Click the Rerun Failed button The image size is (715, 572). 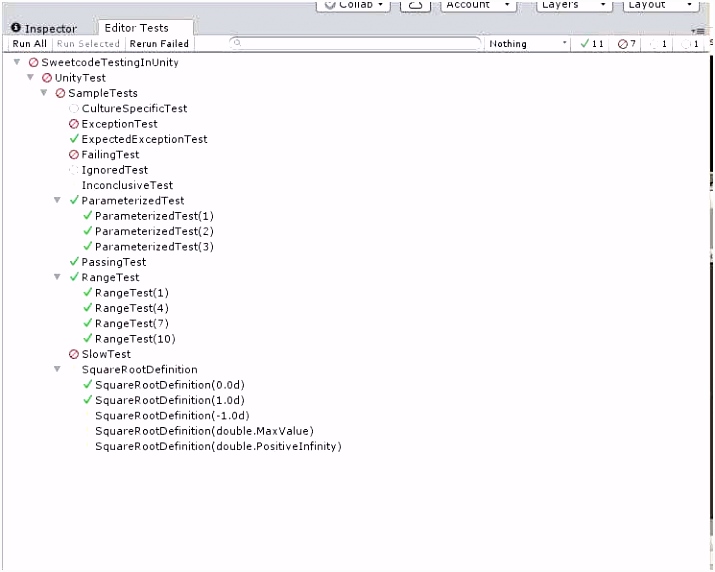(159, 44)
